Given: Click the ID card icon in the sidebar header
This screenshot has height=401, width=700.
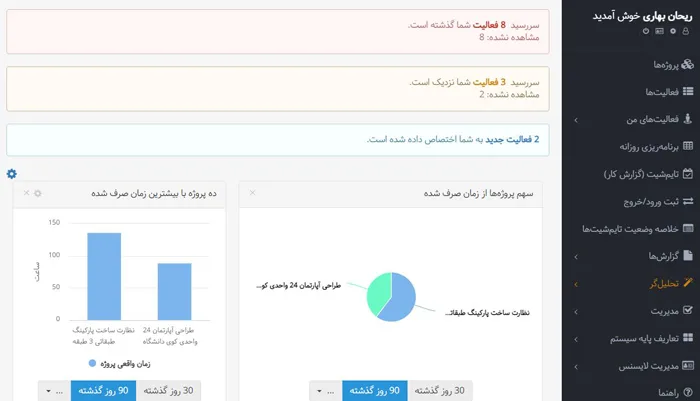Looking at the screenshot, I should 659,31.
